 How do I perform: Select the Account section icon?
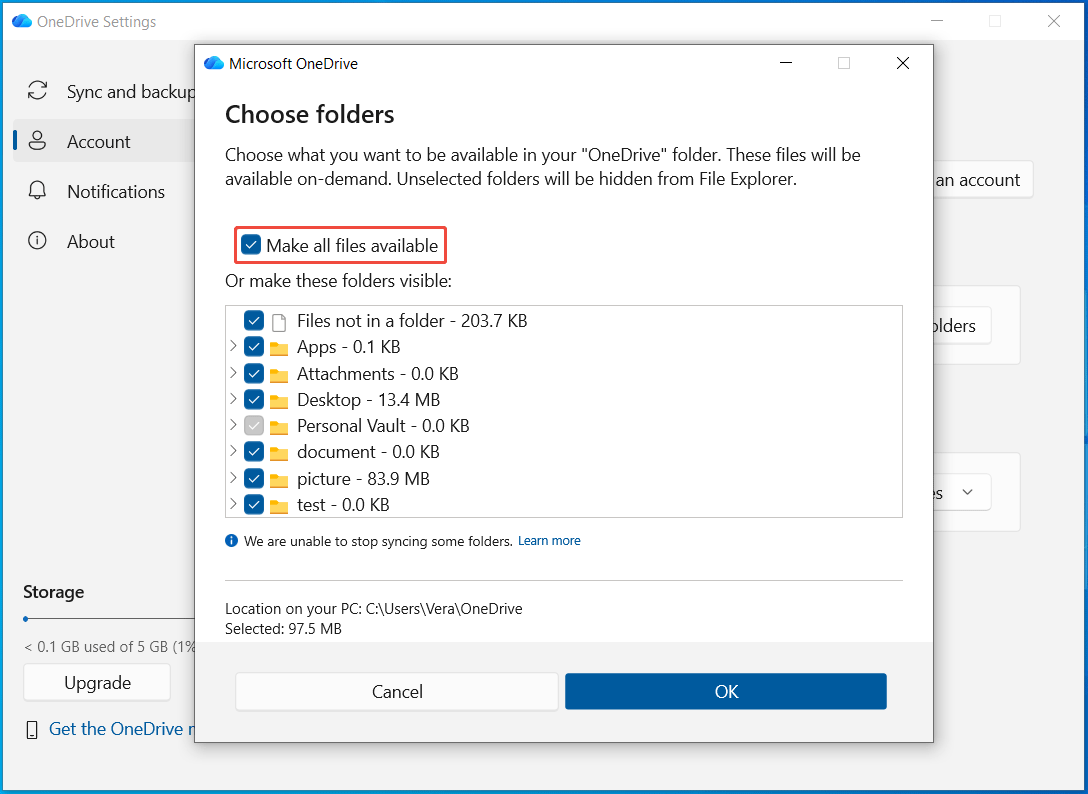37,141
